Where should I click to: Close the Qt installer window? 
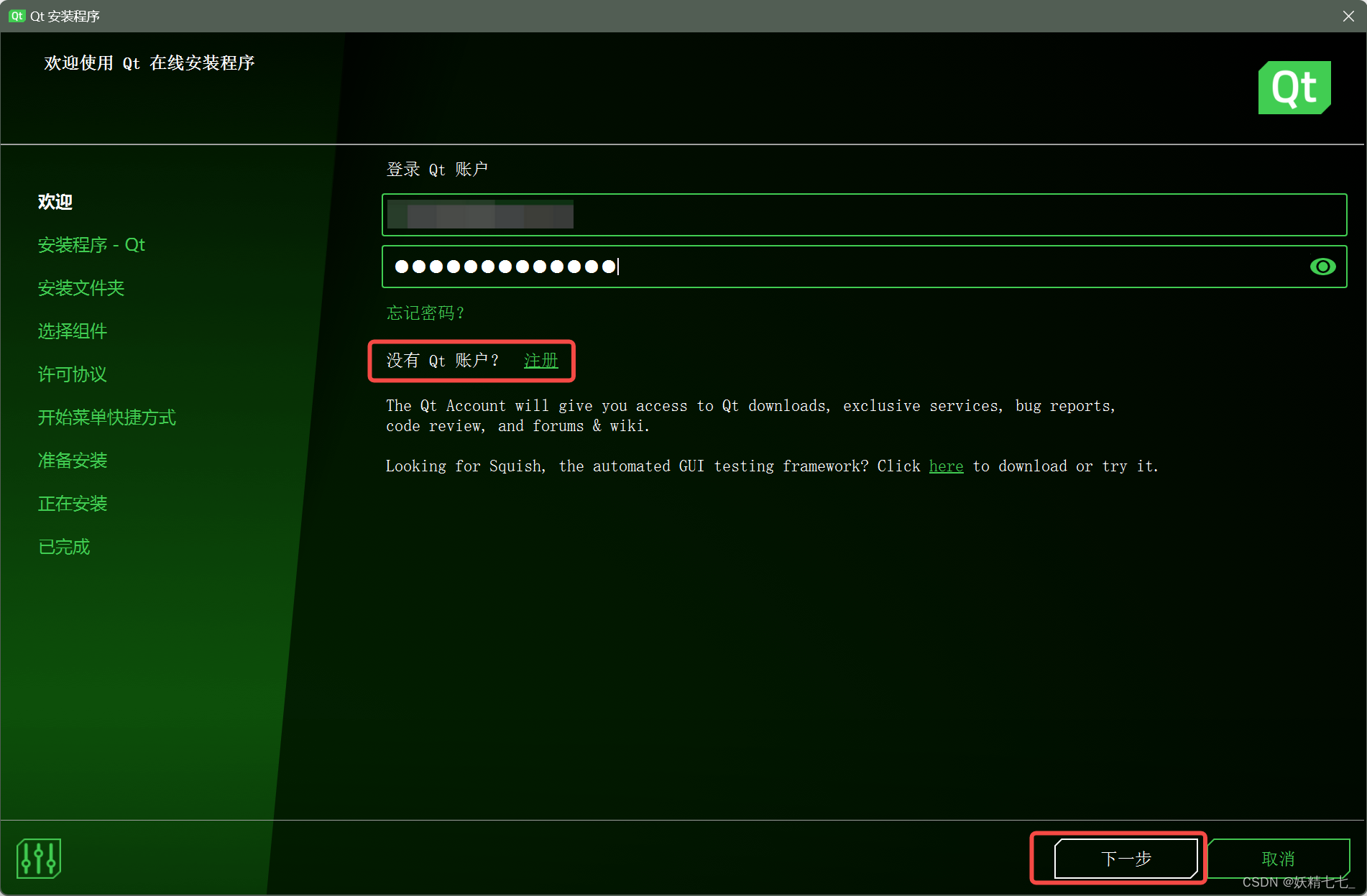point(1348,16)
